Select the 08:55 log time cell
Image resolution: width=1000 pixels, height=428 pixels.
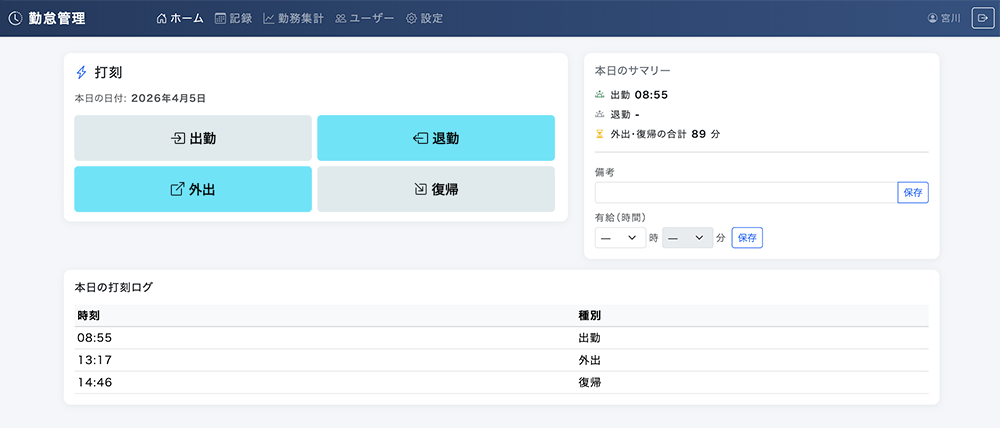pos(94,338)
